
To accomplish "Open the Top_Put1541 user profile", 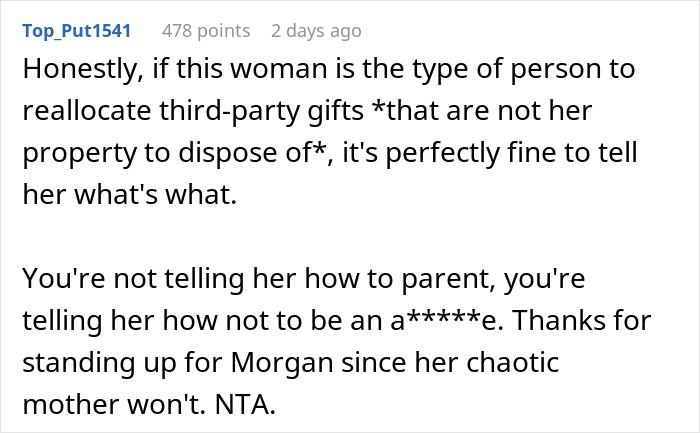I will coord(76,31).
